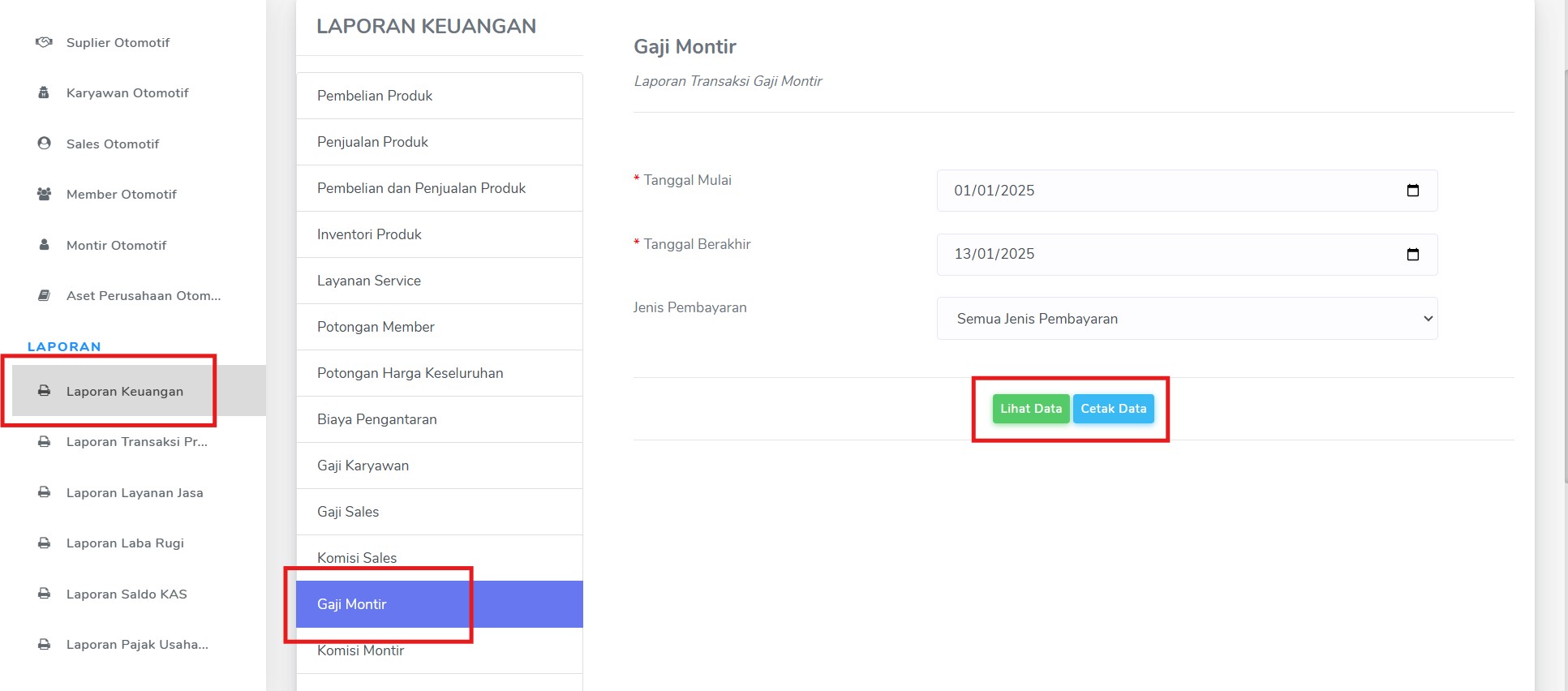Select Pembelian dan Penjualan Produk report
1568x691 pixels.
[440, 188]
